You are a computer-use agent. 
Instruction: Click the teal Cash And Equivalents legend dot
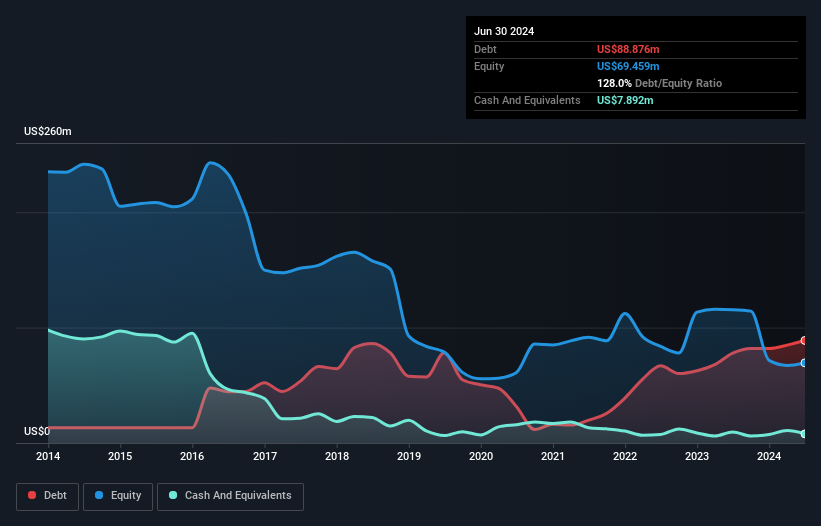[x=173, y=495]
